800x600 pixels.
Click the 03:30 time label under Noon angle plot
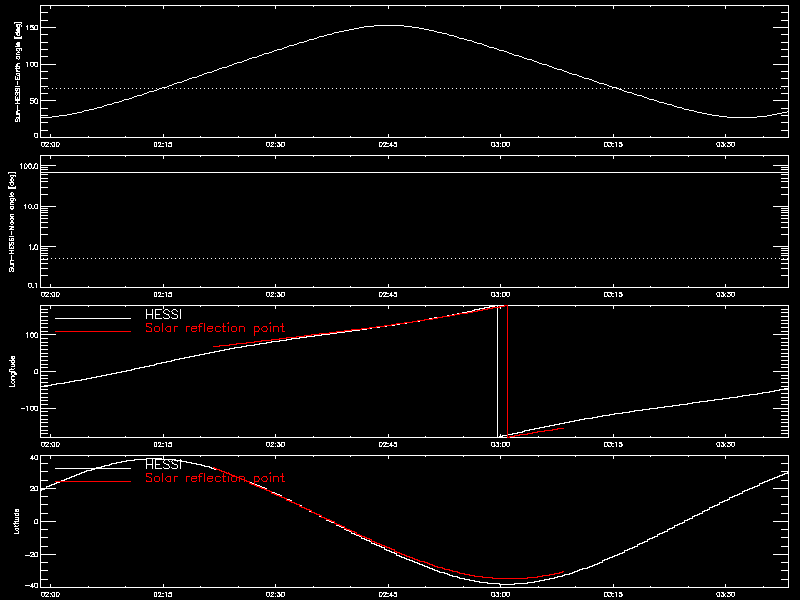pyautogui.click(x=726, y=294)
